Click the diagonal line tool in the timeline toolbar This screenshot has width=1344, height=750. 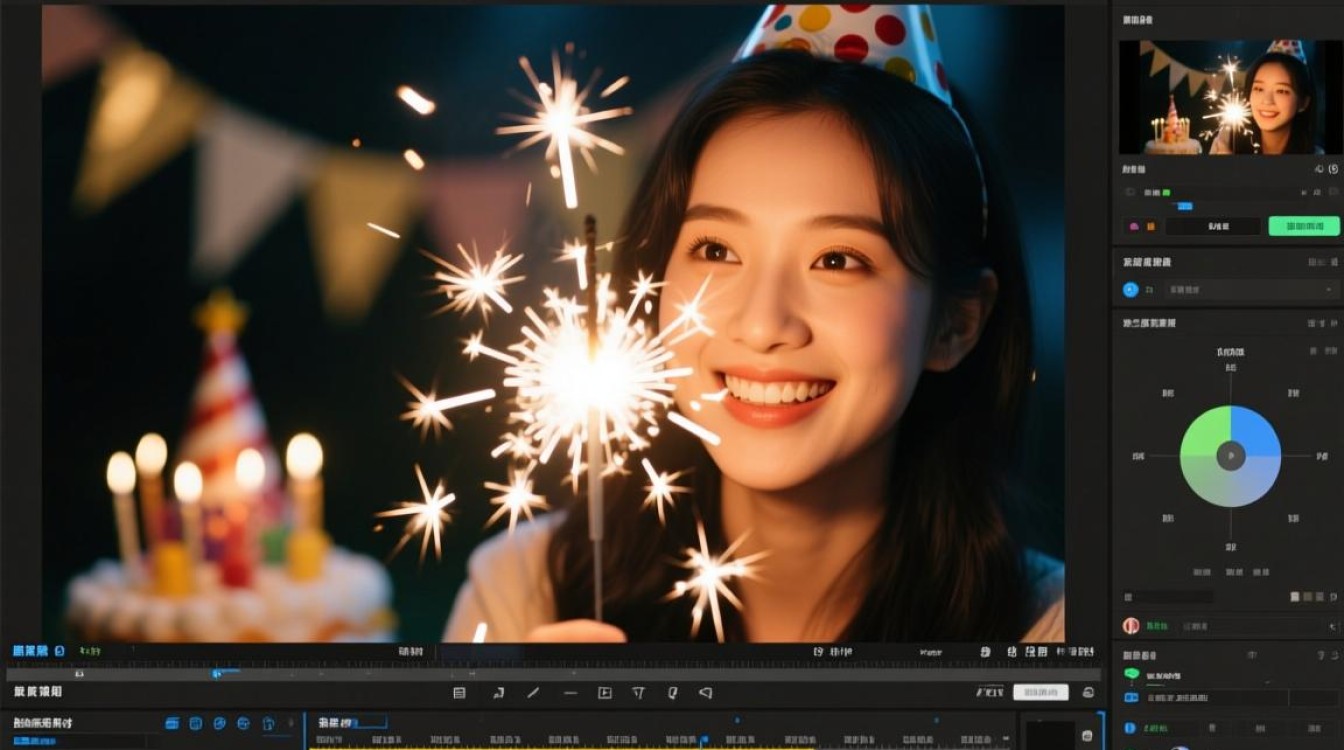(533, 692)
